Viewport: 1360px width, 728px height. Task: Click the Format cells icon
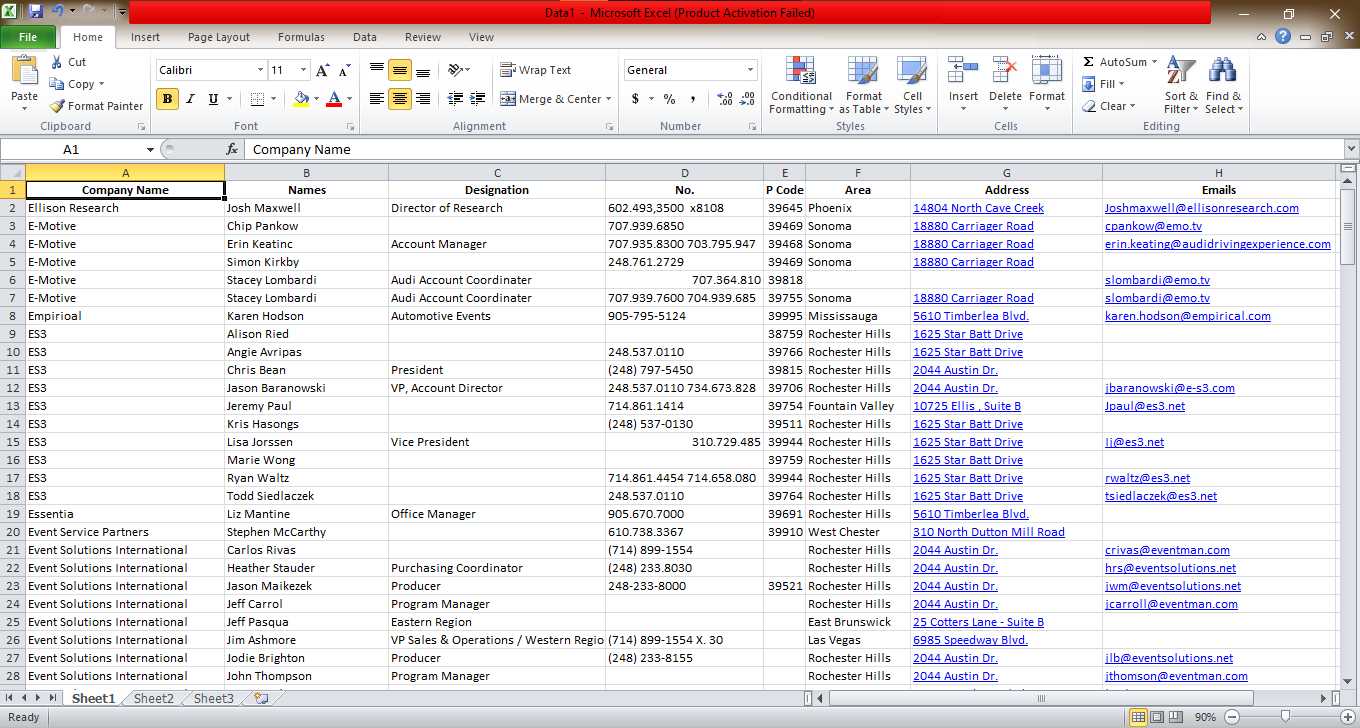[1047, 72]
